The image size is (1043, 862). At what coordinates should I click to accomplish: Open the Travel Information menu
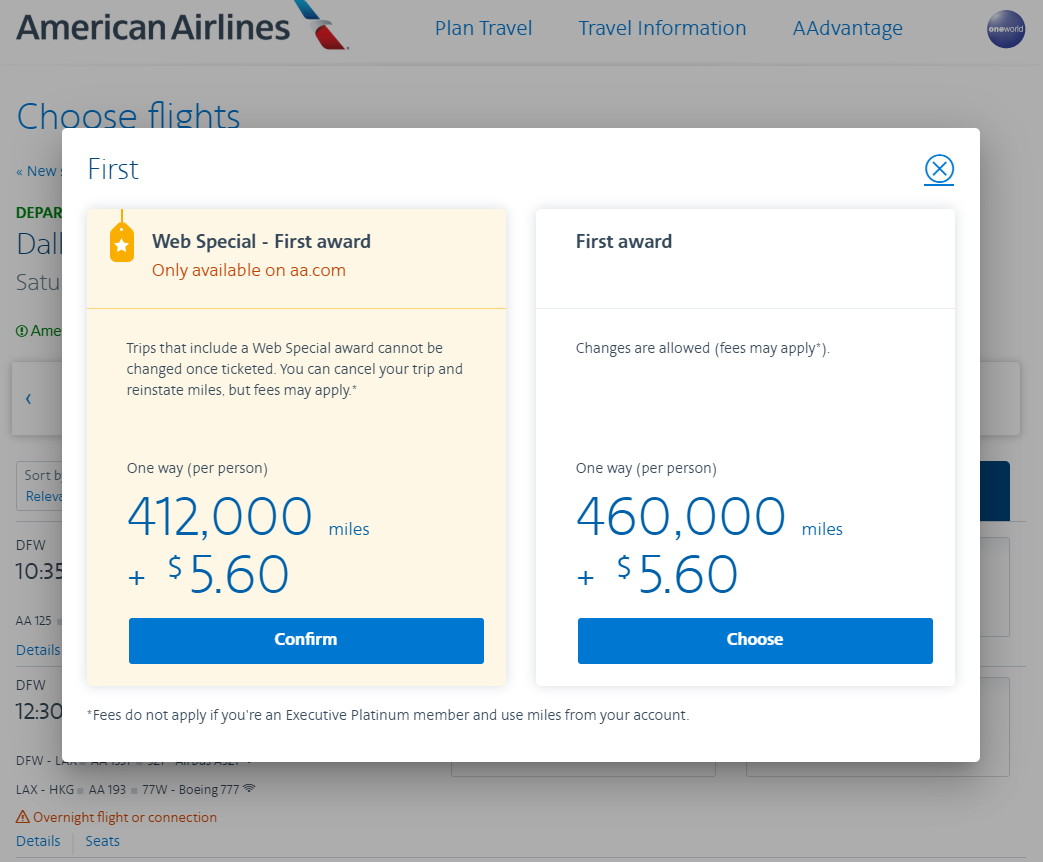pos(662,28)
